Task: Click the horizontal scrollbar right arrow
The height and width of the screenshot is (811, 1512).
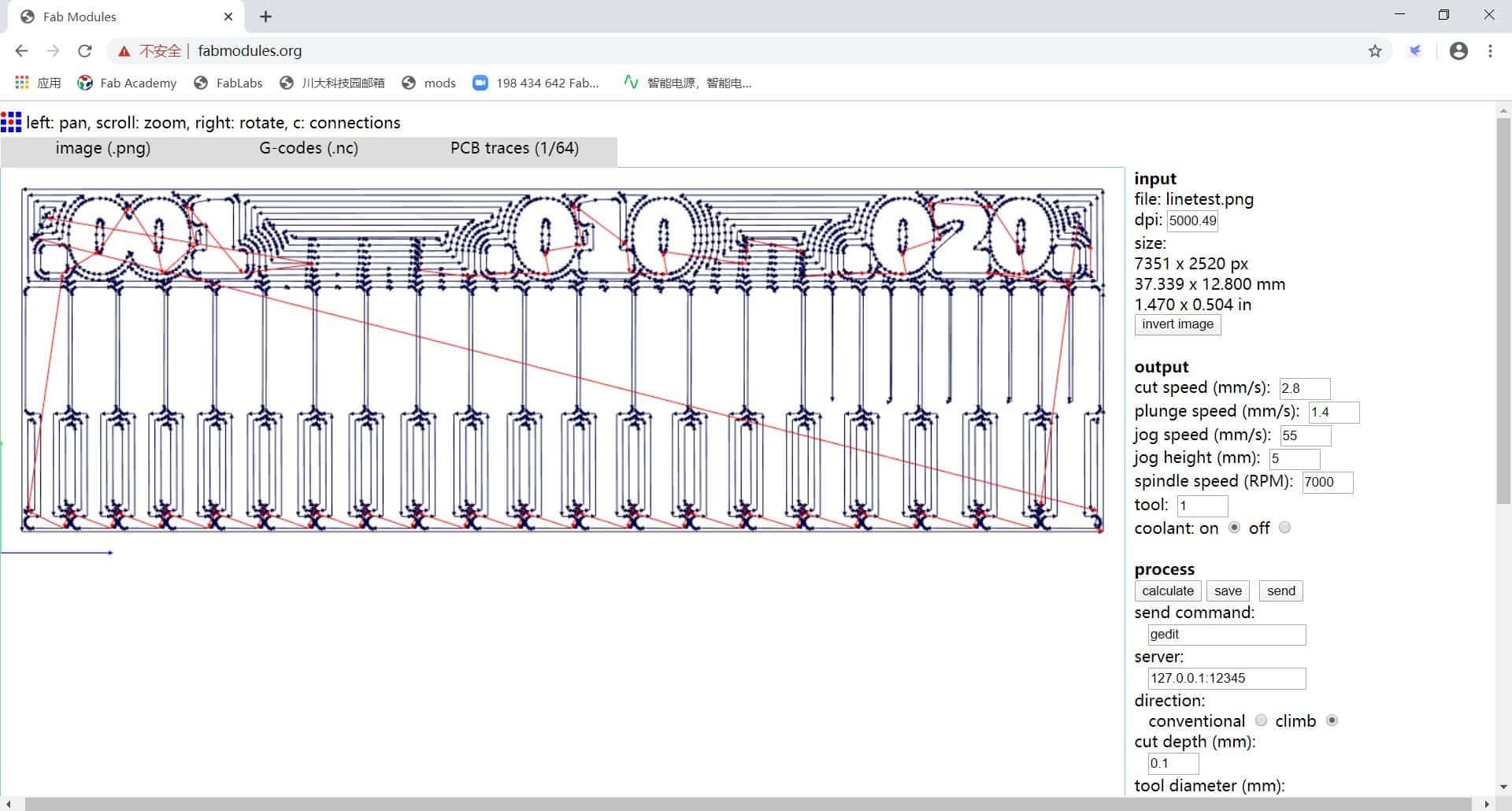Action: click(x=1488, y=804)
